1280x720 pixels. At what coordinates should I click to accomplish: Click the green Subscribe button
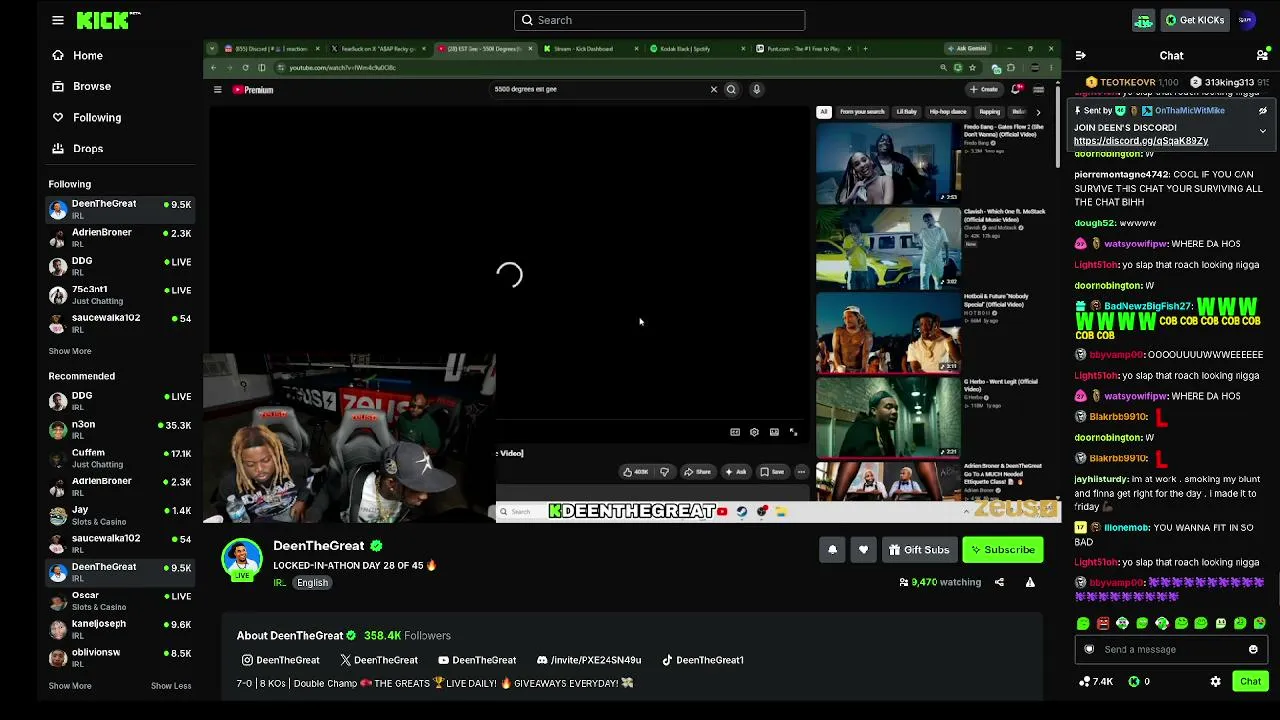click(1002, 550)
